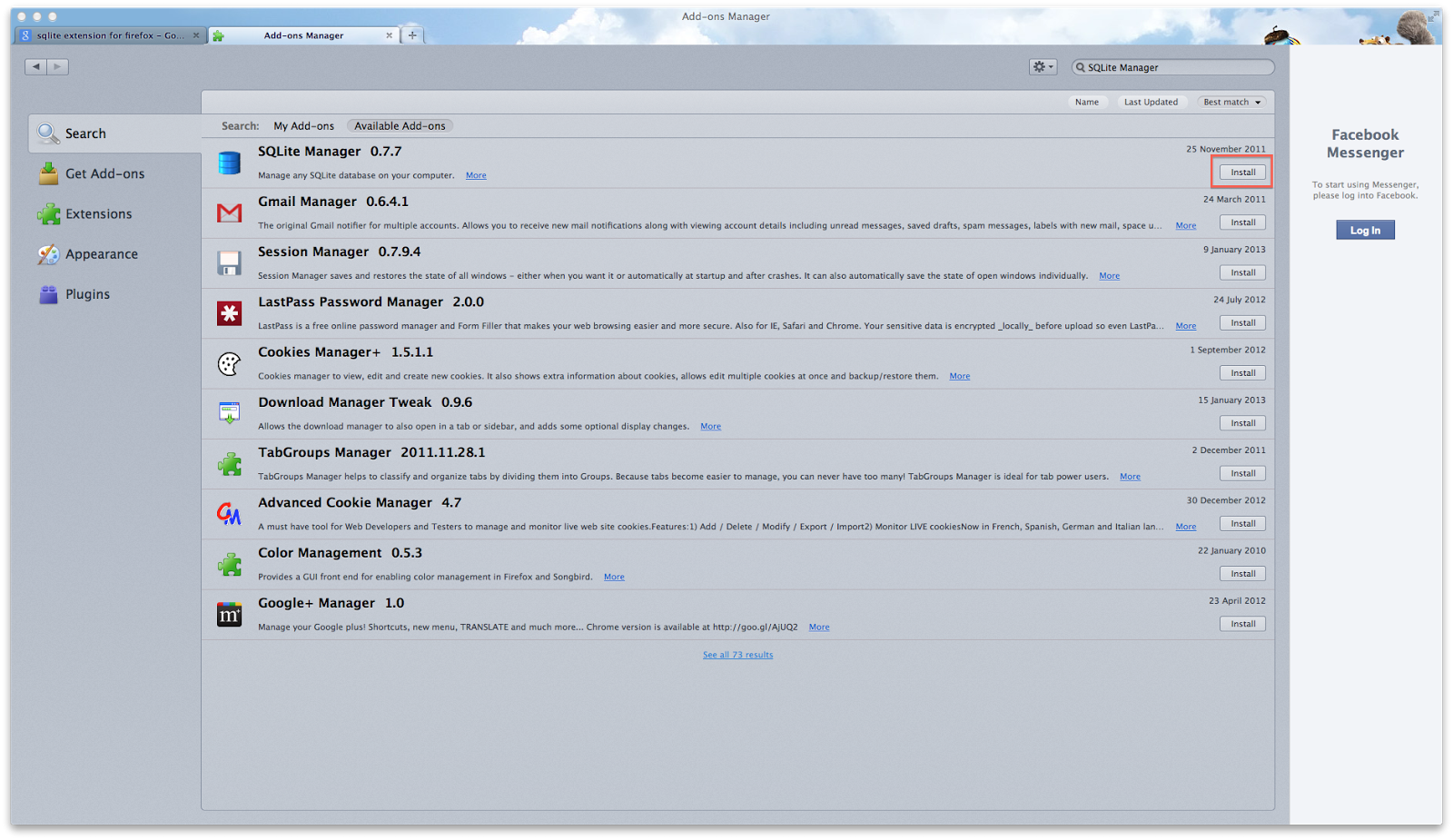Log In to Facebook Messenger sidebar
This screenshot has width=1453, height=840.
click(1365, 230)
